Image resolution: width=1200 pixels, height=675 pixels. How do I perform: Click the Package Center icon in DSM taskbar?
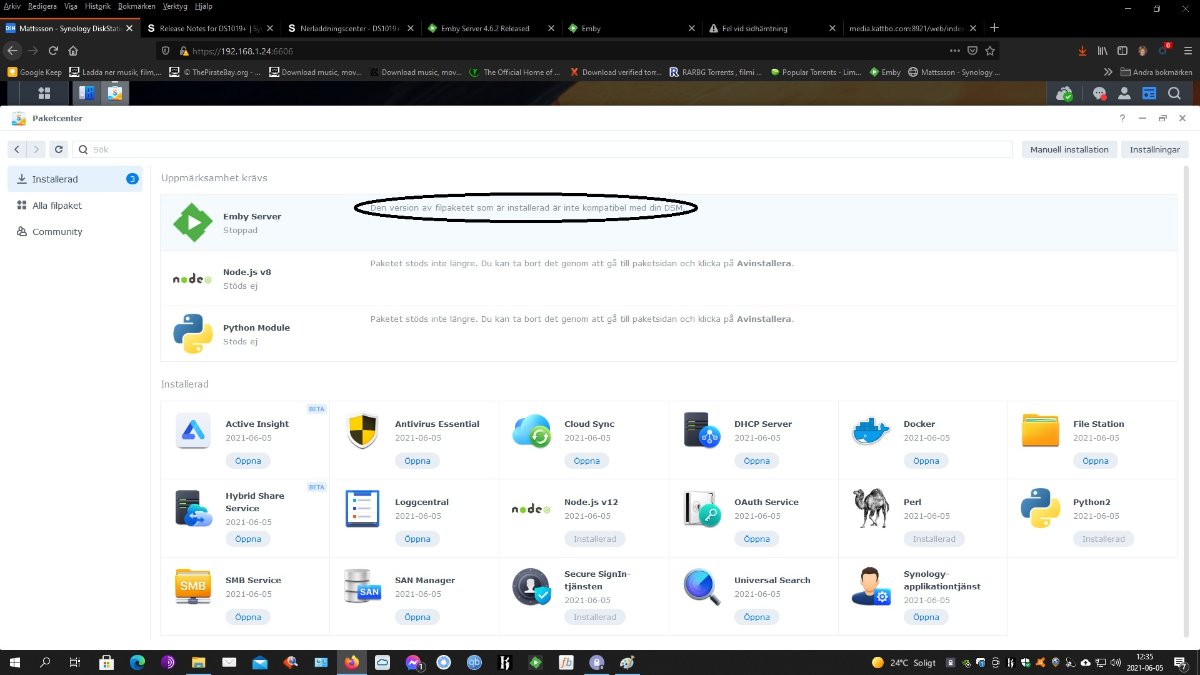pyautogui.click(x=114, y=93)
